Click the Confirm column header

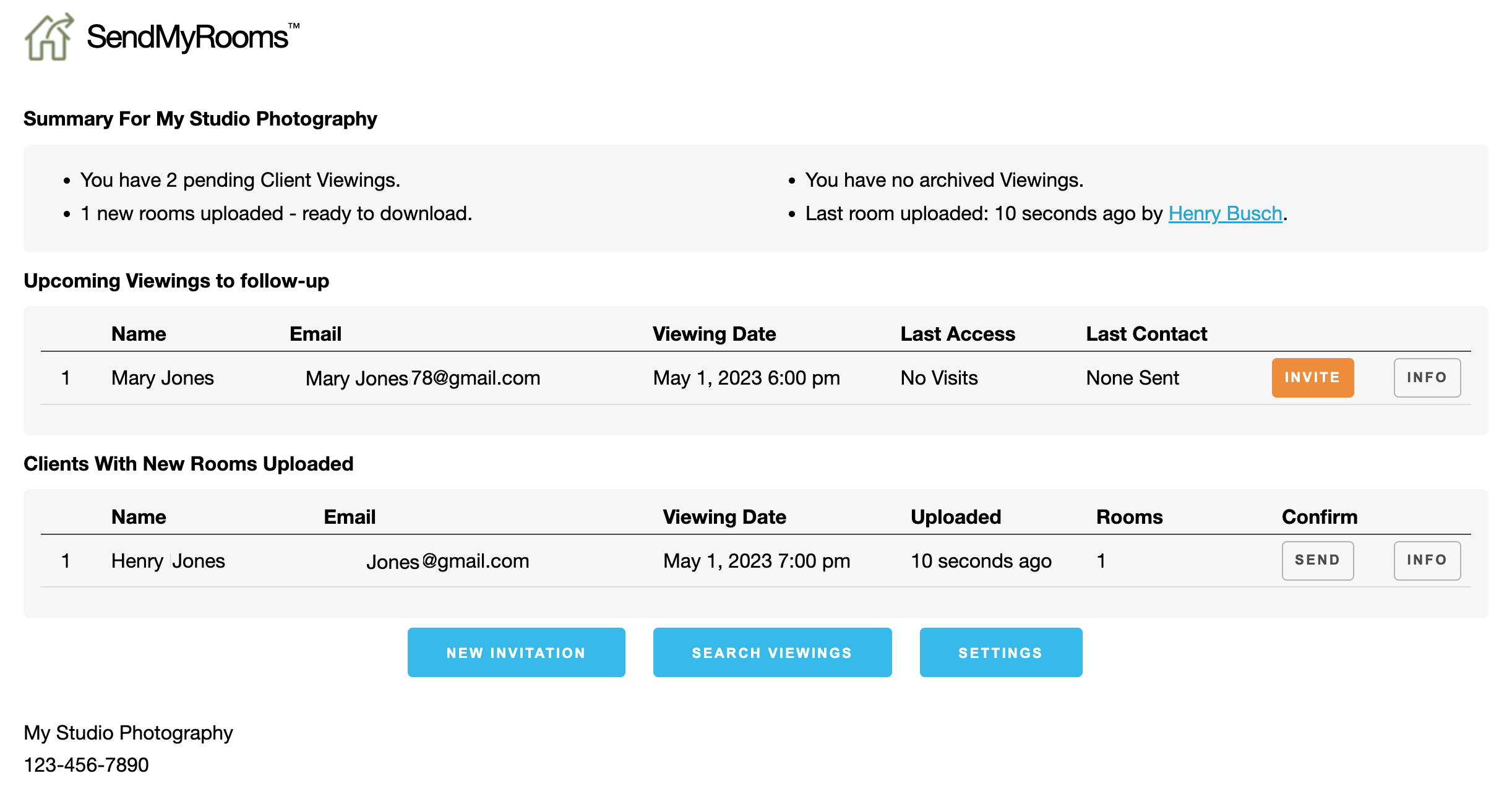point(1319,517)
